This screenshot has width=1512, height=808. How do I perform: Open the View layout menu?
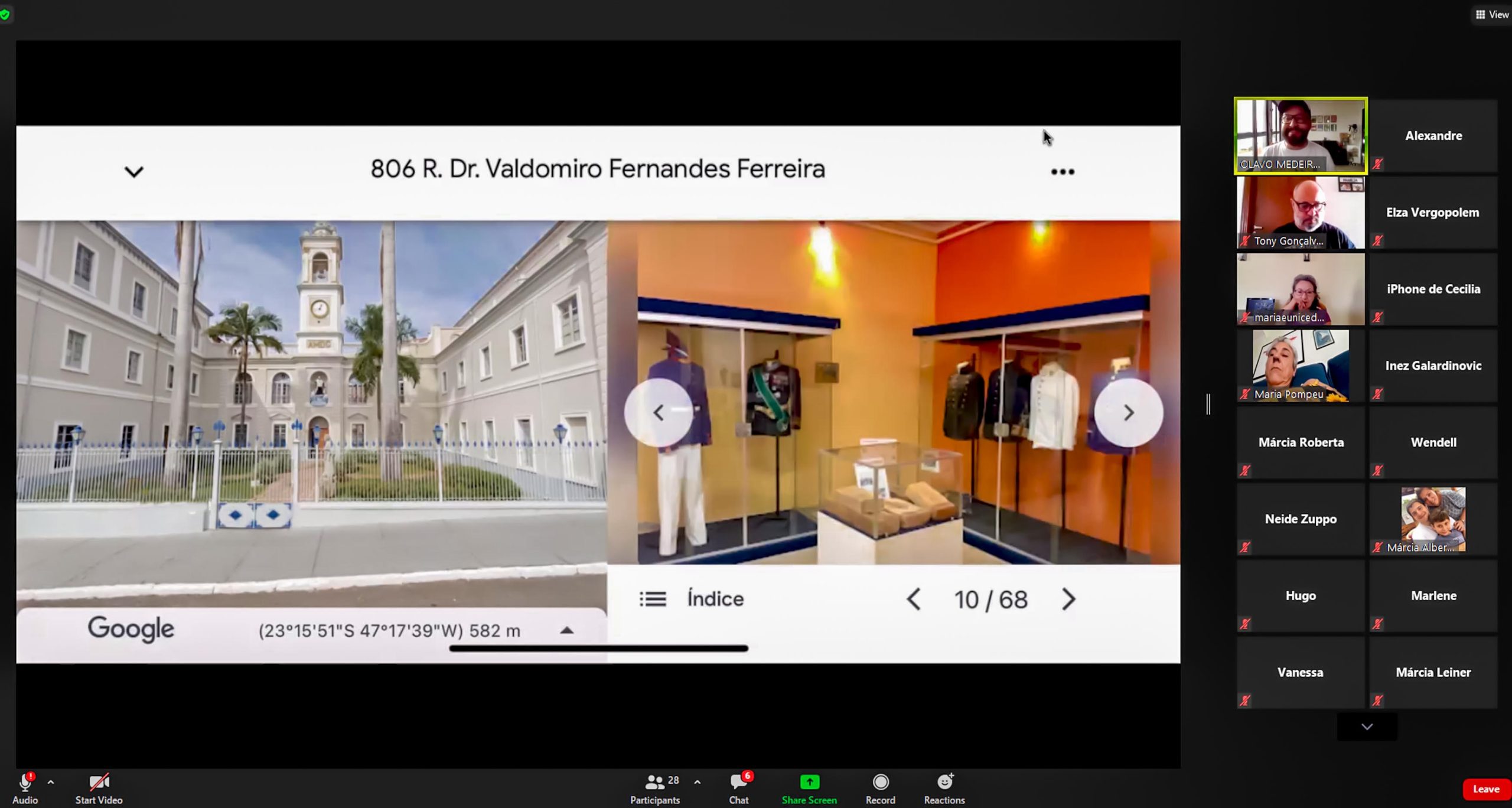click(x=1492, y=15)
